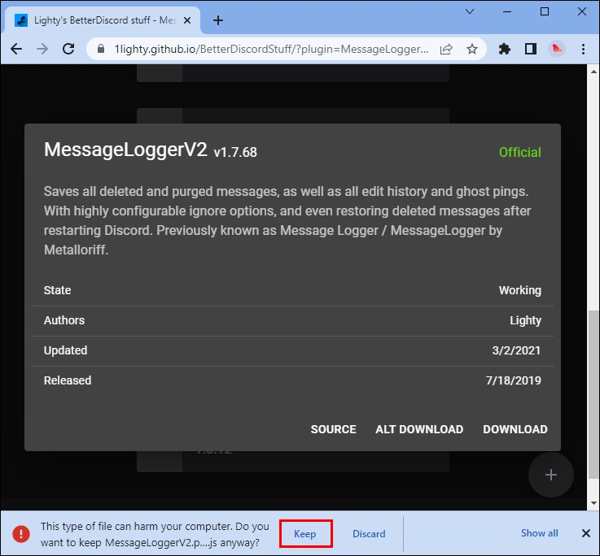Share this page icon in address bar
The width and height of the screenshot is (600, 556).
tap(446, 49)
